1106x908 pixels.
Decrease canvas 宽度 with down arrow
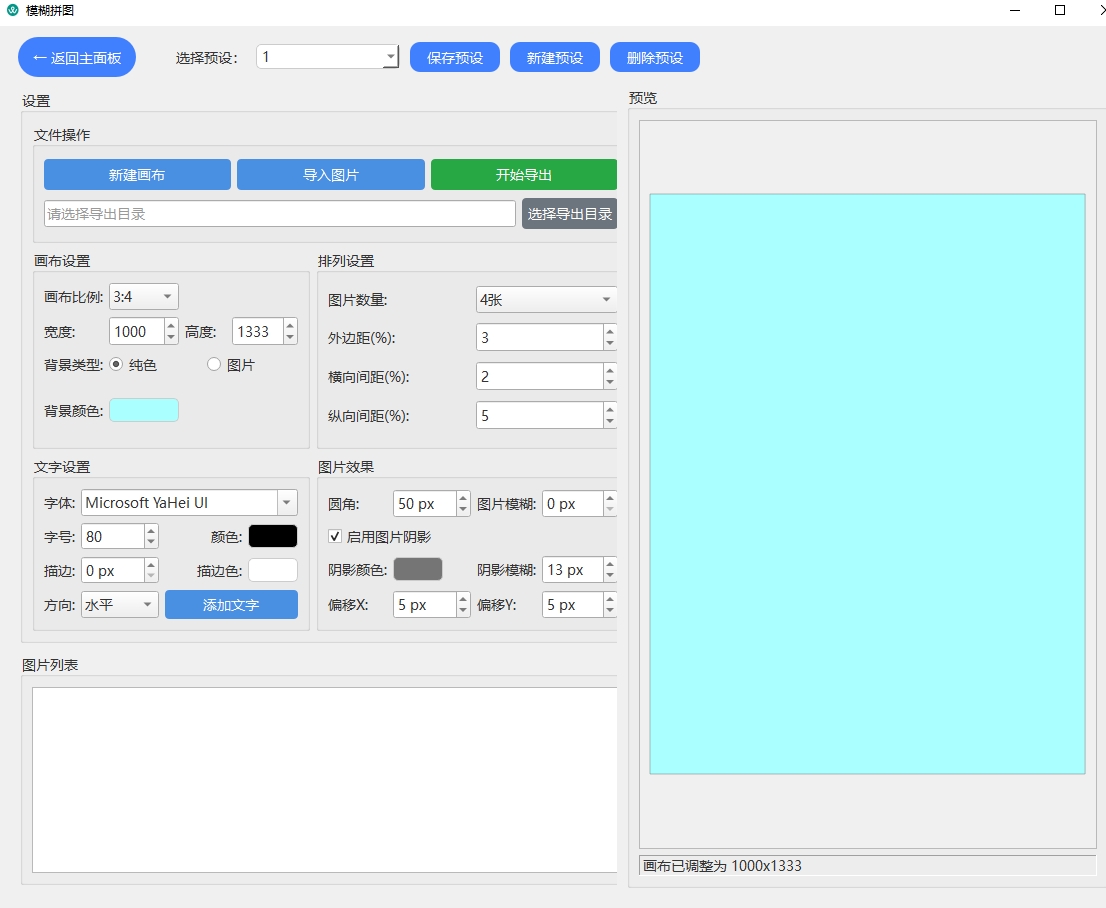pyautogui.click(x=171, y=338)
